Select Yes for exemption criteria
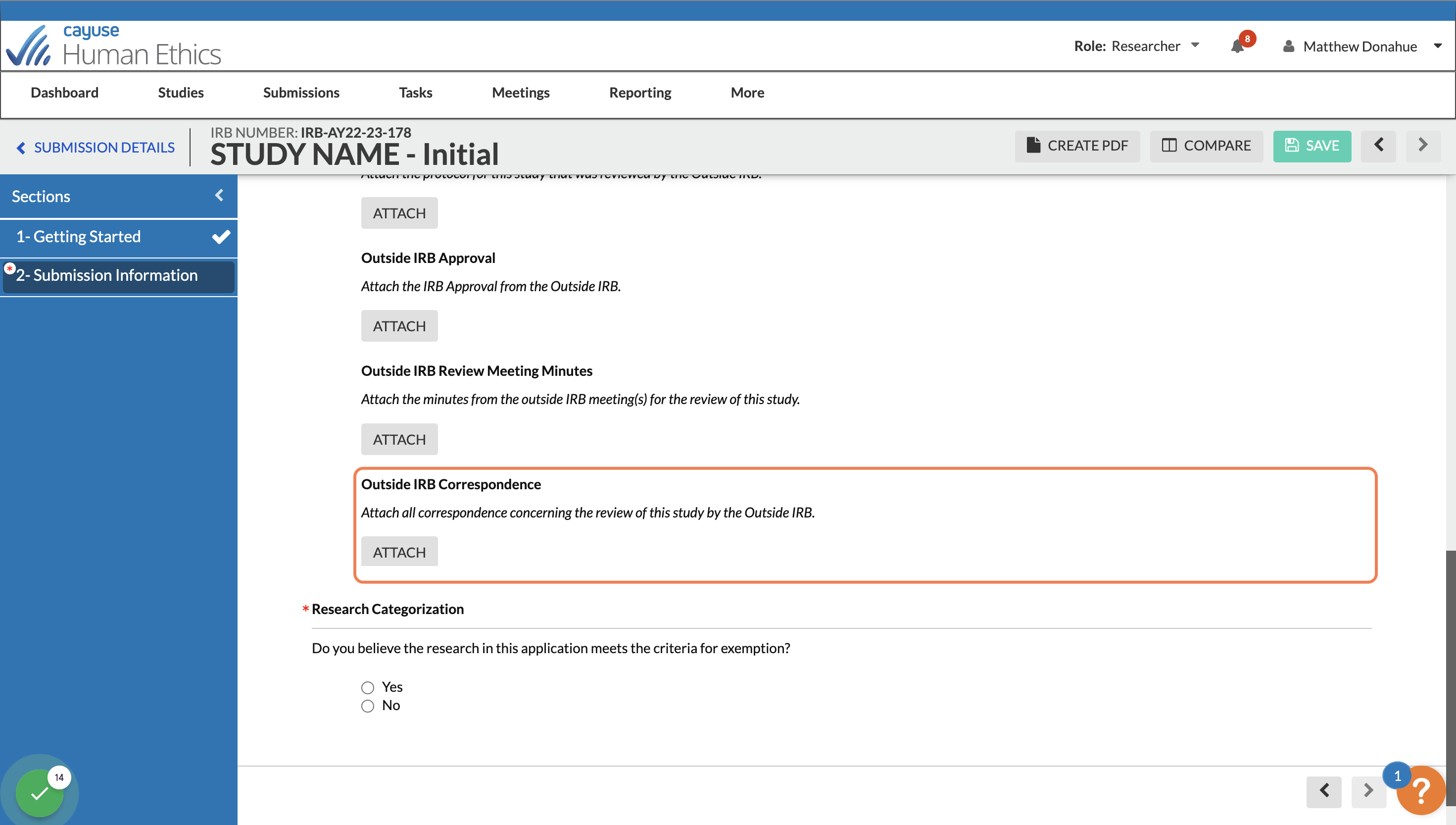This screenshot has height=825, width=1456. coord(368,687)
